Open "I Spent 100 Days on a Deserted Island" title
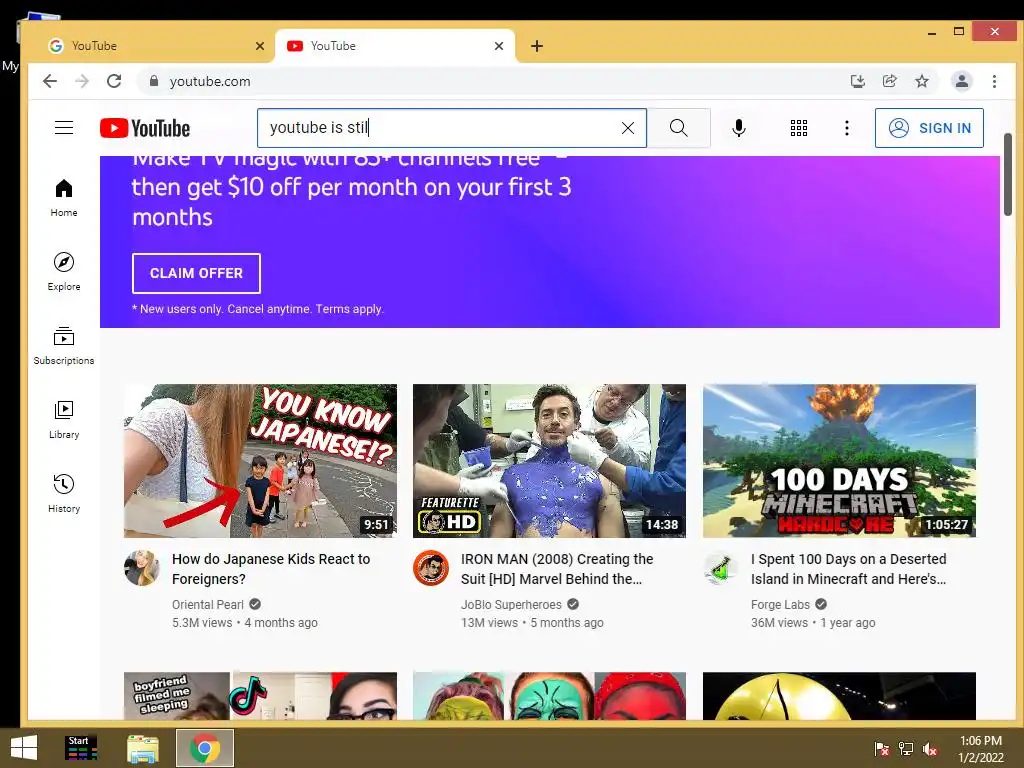The height and width of the screenshot is (768, 1024). tap(848, 569)
